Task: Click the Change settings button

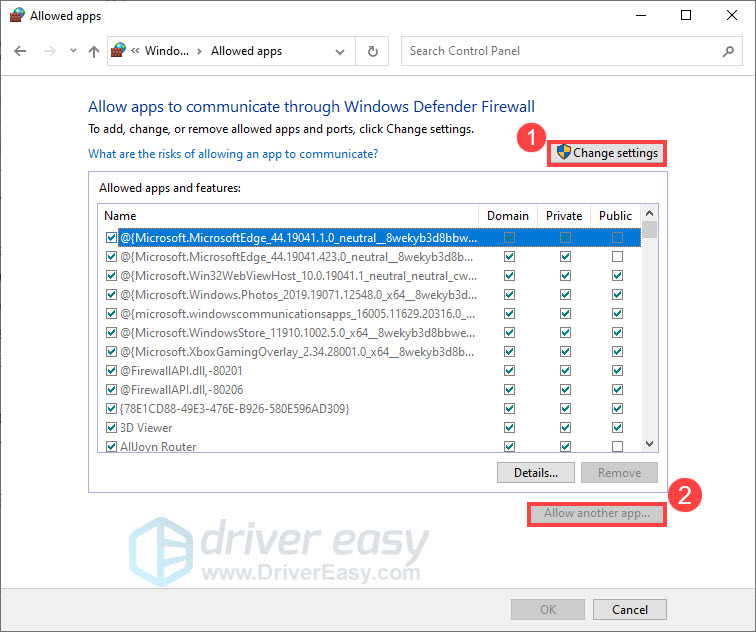Action: click(607, 153)
